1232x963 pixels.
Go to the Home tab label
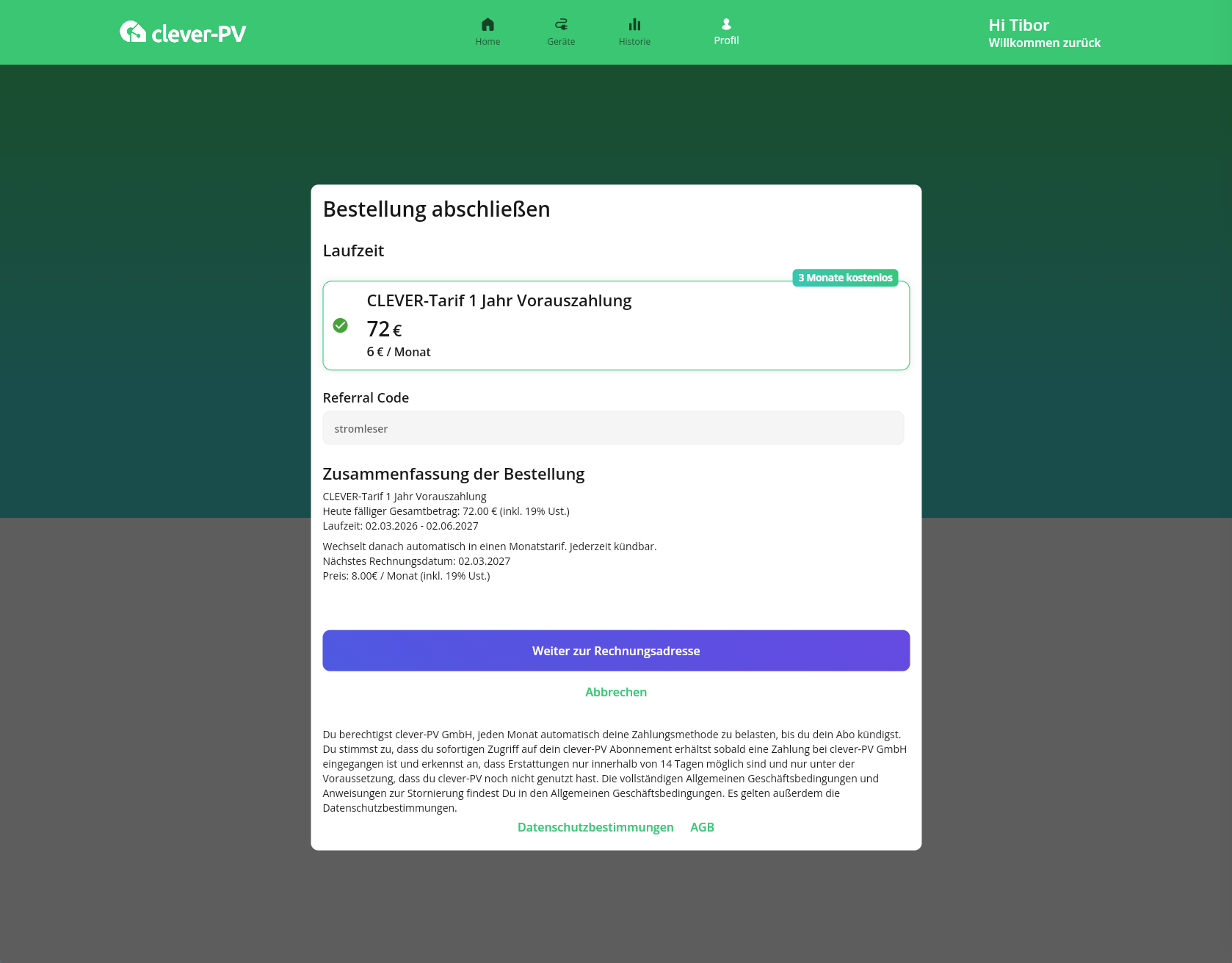(x=488, y=42)
